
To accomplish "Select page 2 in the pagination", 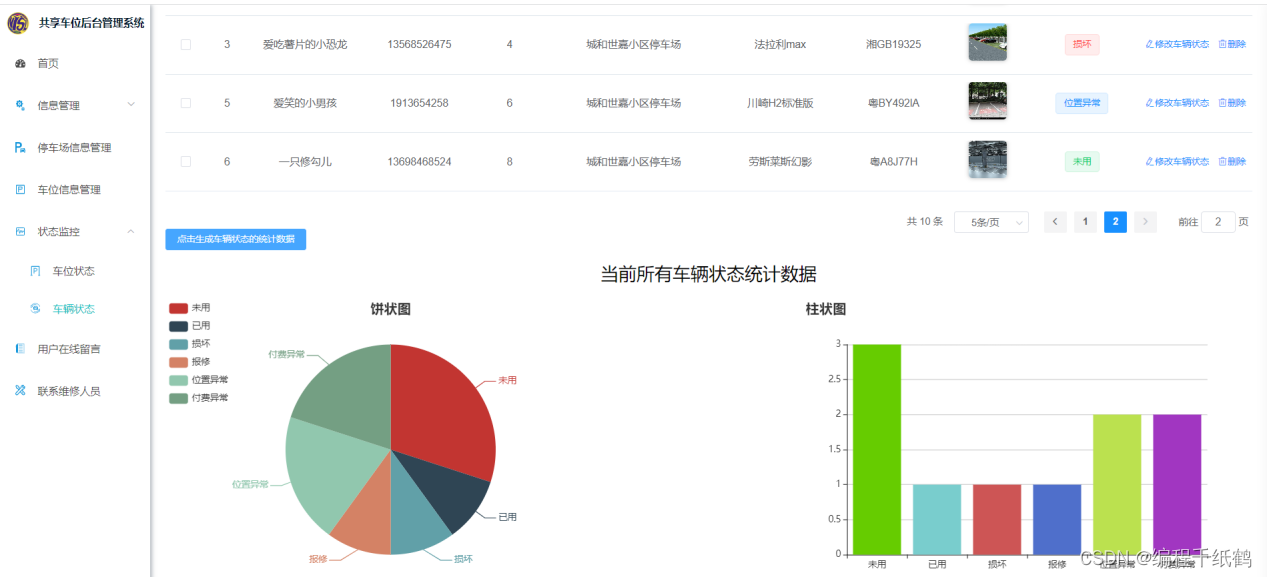I will (1115, 222).
